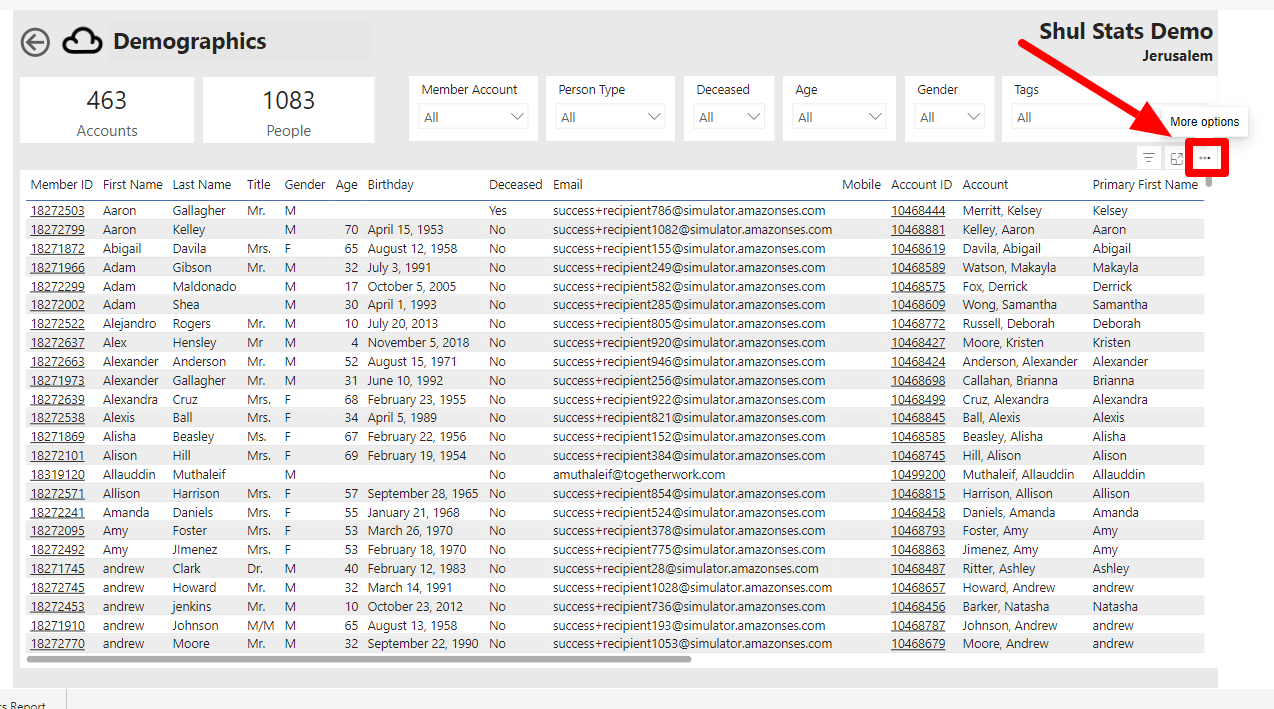Click the Focus mode icon above table
The height and width of the screenshot is (709, 1274).
point(1177,158)
